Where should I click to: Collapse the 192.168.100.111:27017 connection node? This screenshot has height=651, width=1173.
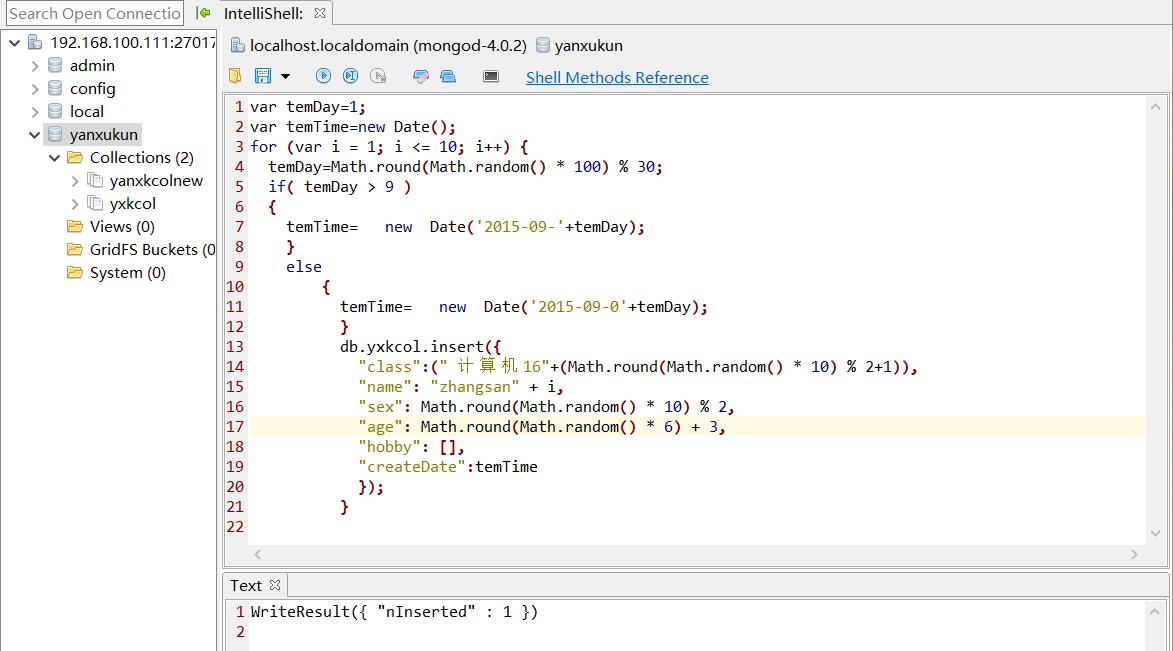tap(14, 43)
